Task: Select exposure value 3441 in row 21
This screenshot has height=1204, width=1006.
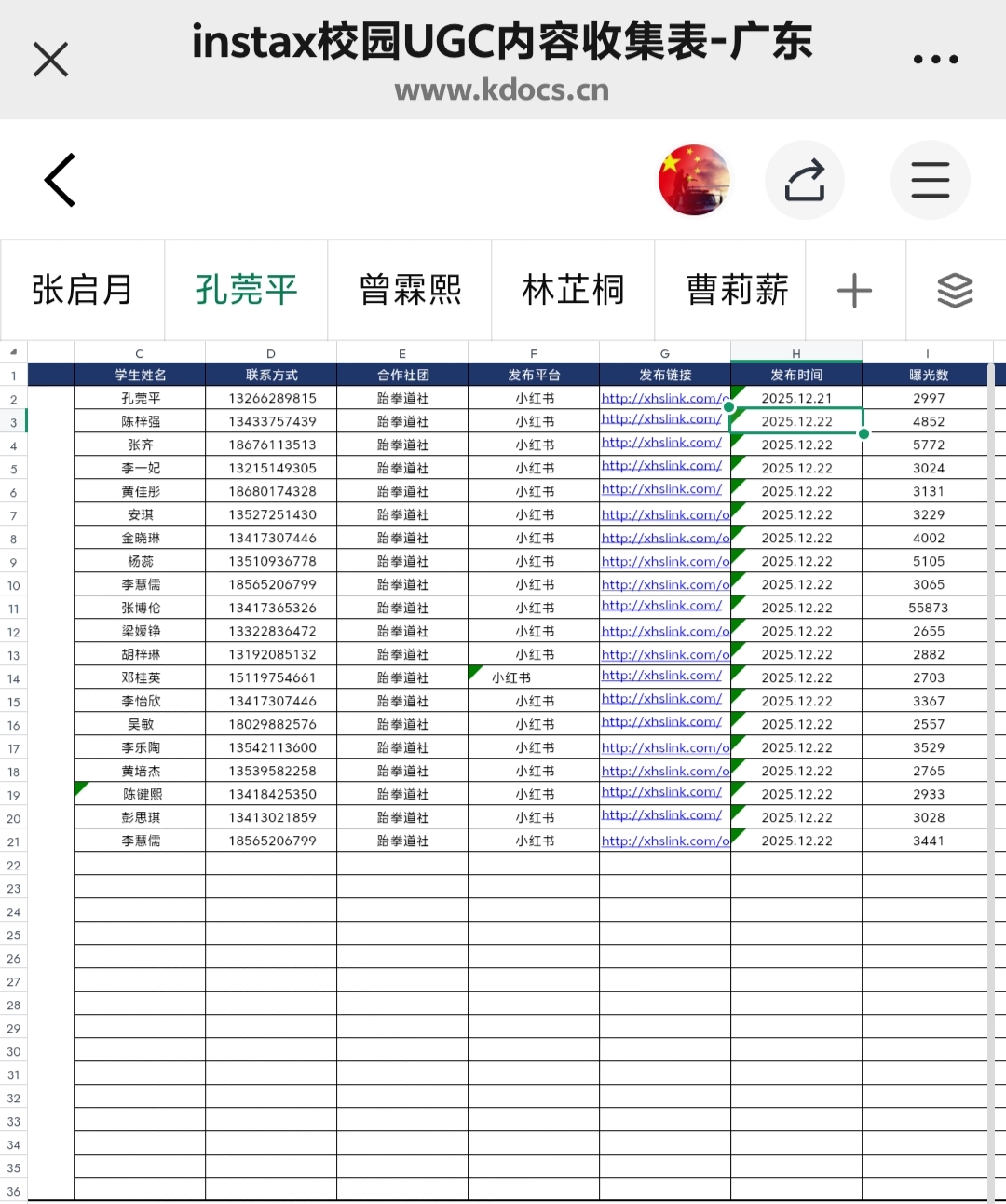Action: (928, 841)
